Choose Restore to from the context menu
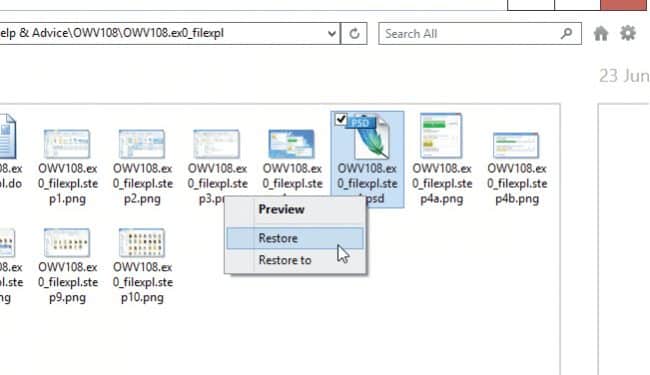Screen dimensions: 650x375 click(x=285, y=260)
